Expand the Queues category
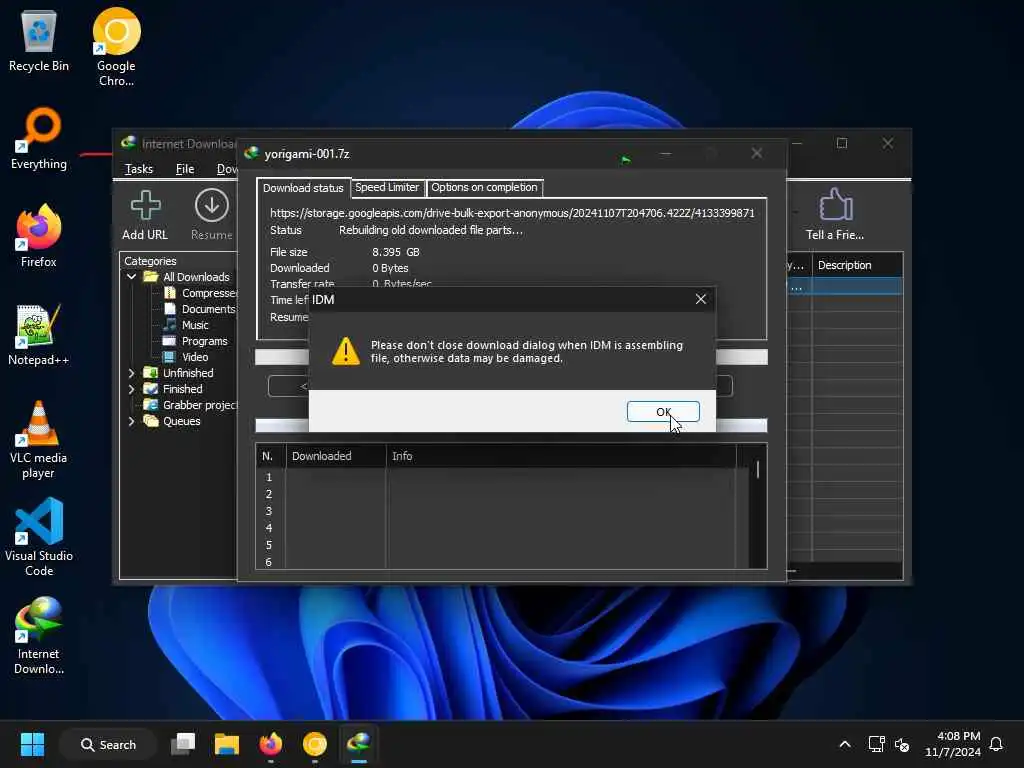The height and width of the screenshot is (768, 1024). click(x=131, y=421)
